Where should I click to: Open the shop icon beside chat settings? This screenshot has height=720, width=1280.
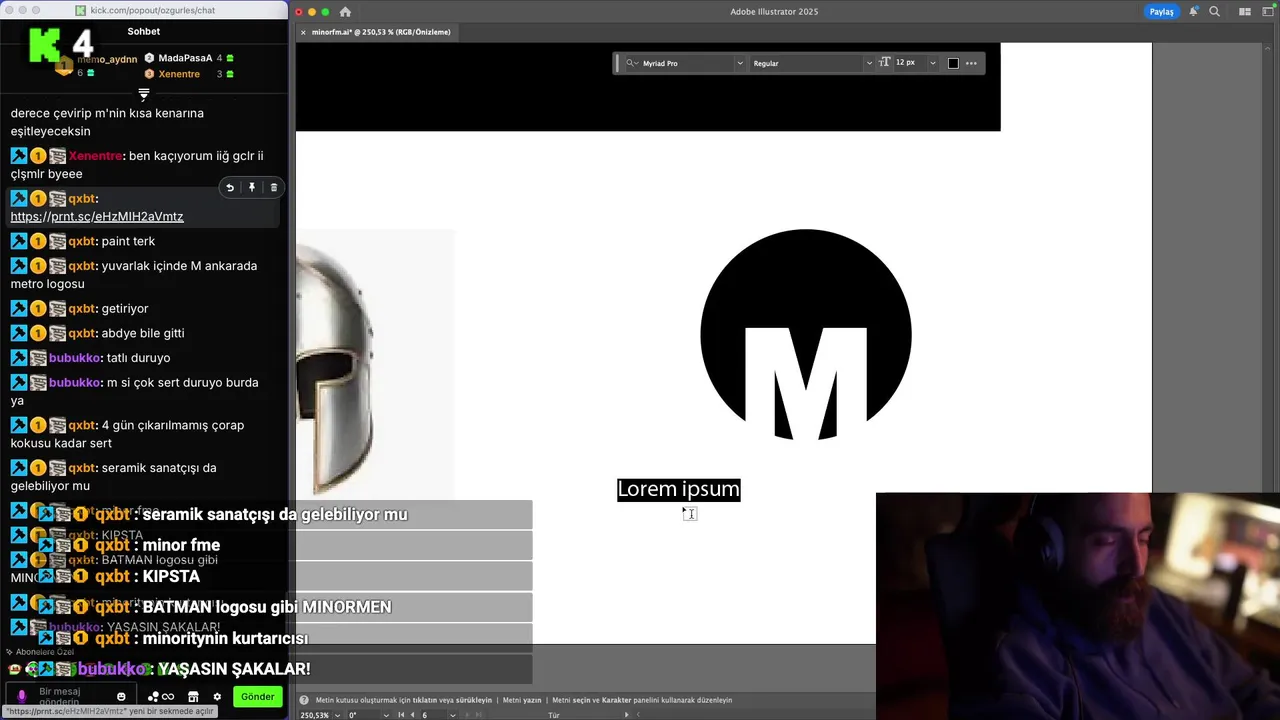(x=193, y=697)
